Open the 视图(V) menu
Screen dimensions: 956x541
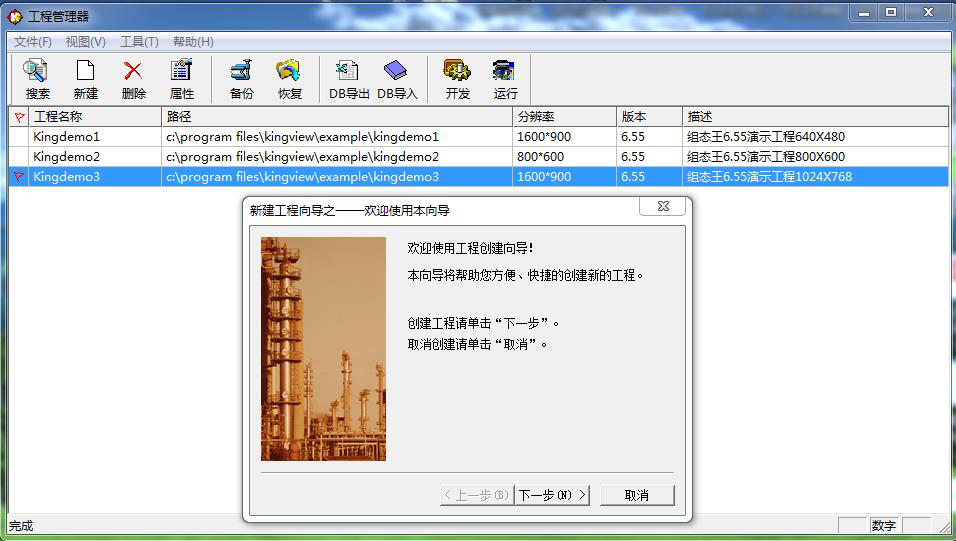tap(85, 42)
